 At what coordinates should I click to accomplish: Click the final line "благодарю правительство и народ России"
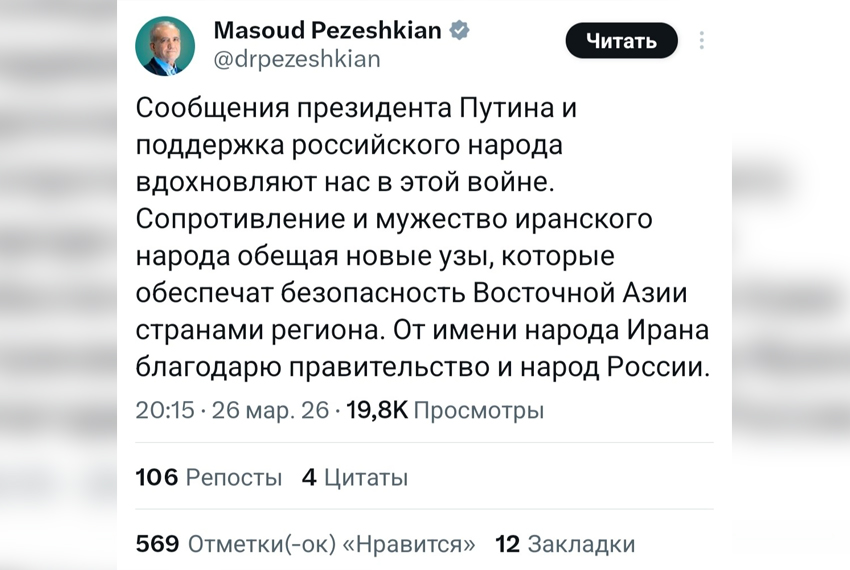[x=421, y=367]
